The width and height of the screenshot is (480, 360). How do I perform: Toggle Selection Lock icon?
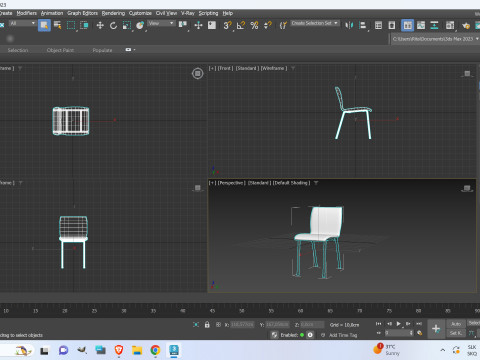coord(207,324)
